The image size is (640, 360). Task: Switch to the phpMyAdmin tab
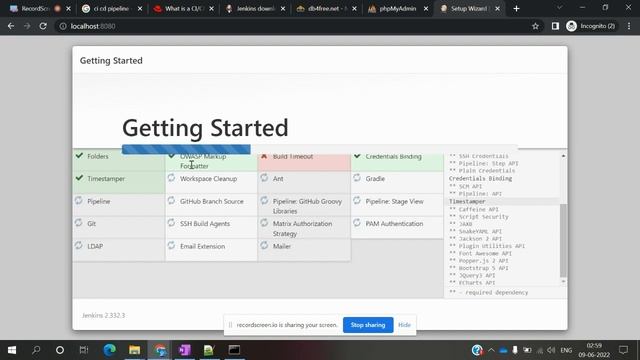(397, 9)
